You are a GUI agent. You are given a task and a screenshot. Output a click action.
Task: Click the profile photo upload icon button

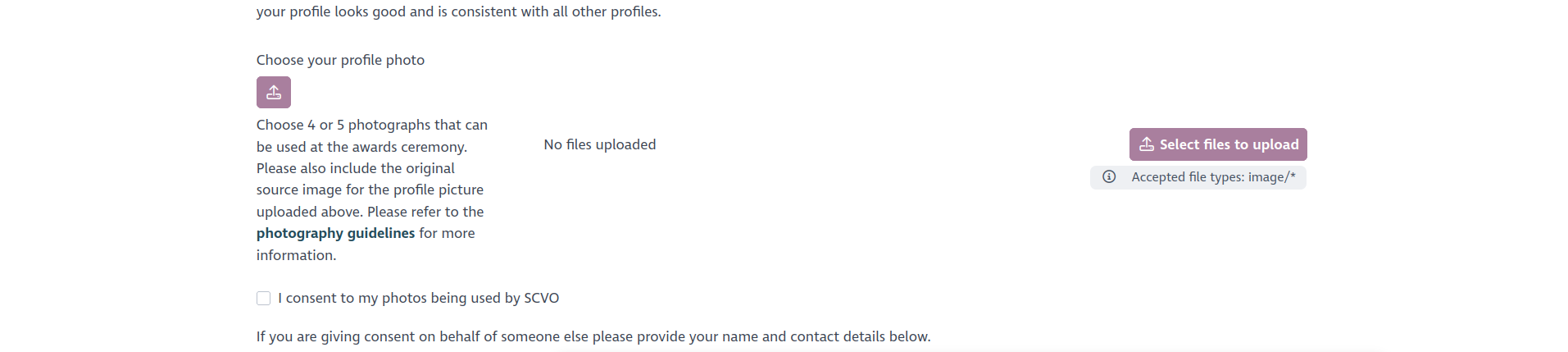[274, 93]
